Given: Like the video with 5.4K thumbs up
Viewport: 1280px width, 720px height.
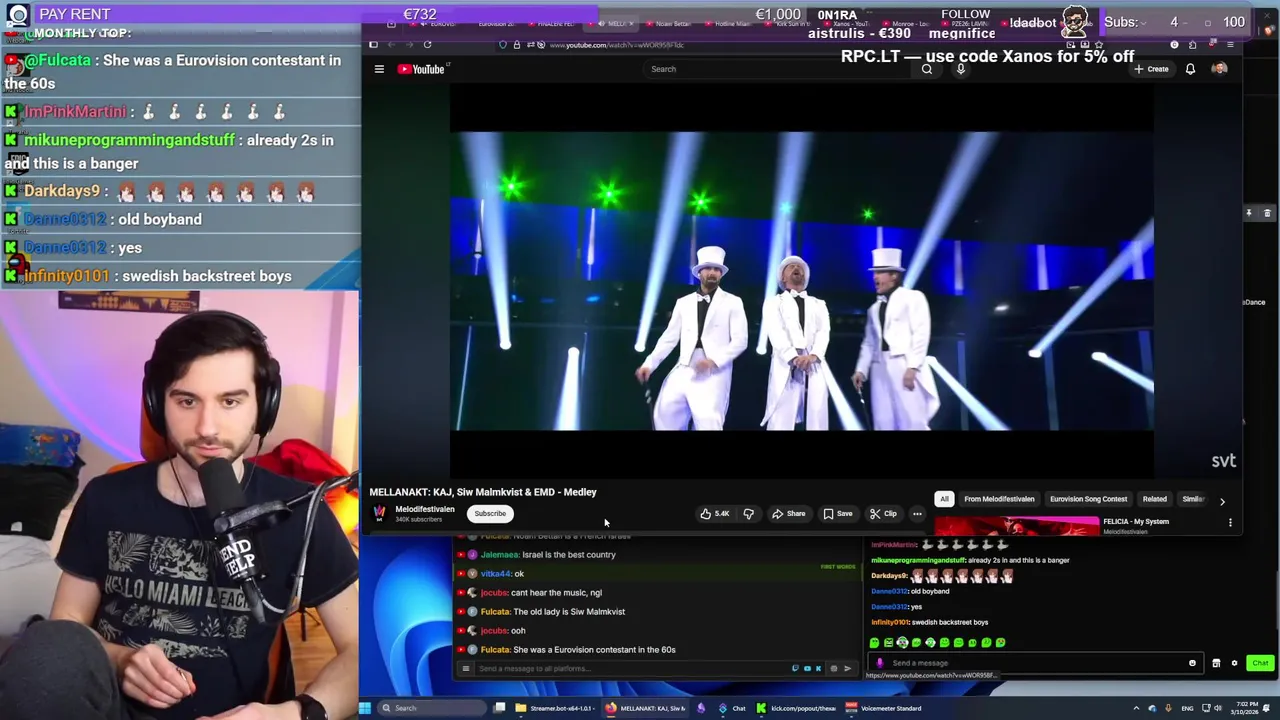Looking at the screenshot, I should [715, 514].
